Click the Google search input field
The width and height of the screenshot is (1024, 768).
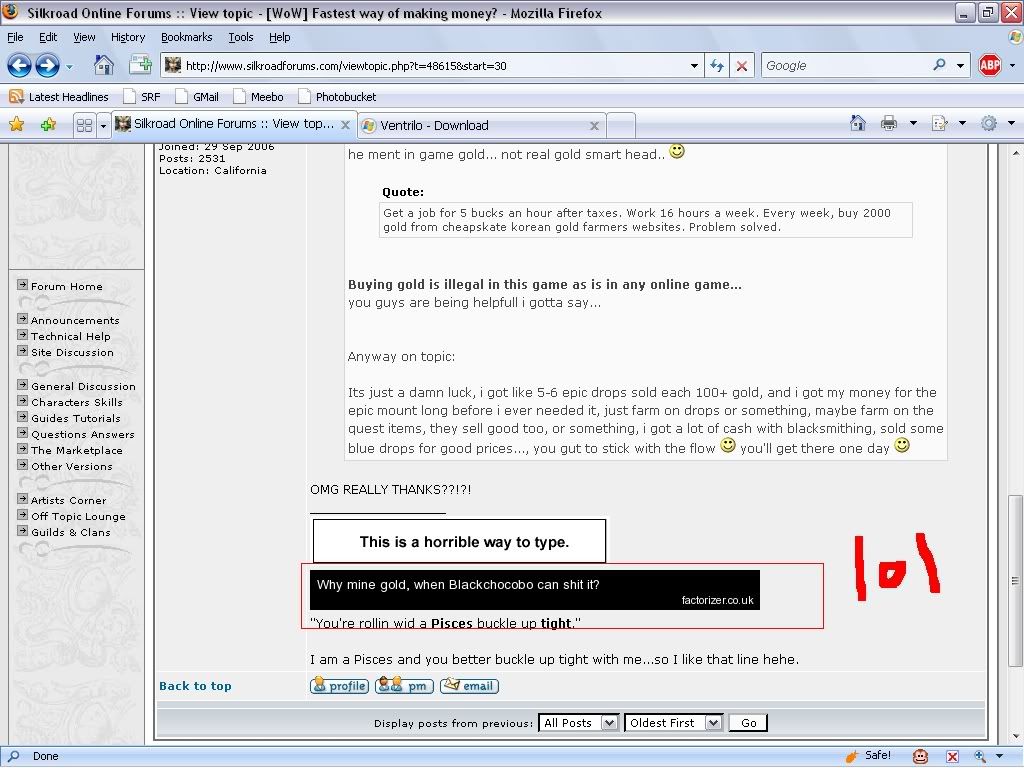click(845, 65)
